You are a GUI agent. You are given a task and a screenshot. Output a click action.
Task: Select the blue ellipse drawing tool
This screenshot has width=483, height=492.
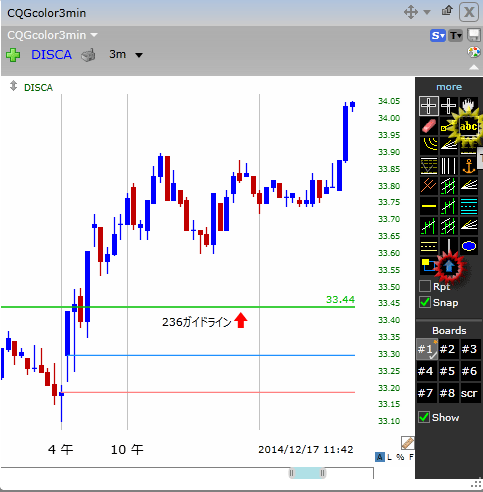469,246
